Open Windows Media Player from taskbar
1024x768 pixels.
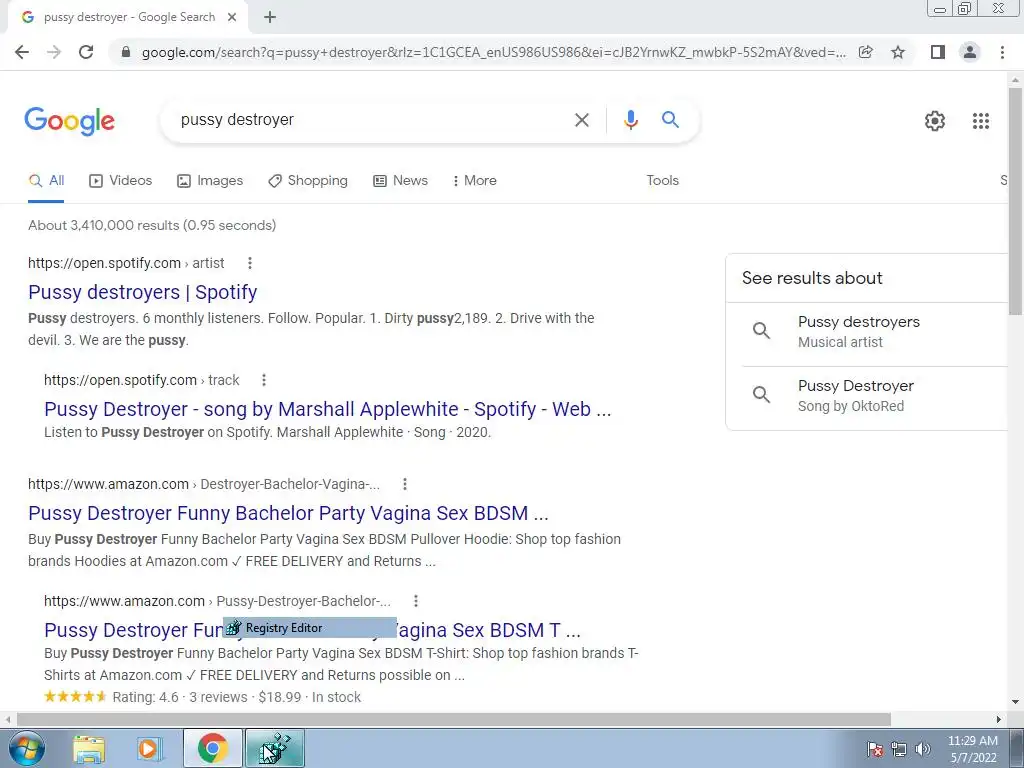pyautogui.click(x=150, y=748)
